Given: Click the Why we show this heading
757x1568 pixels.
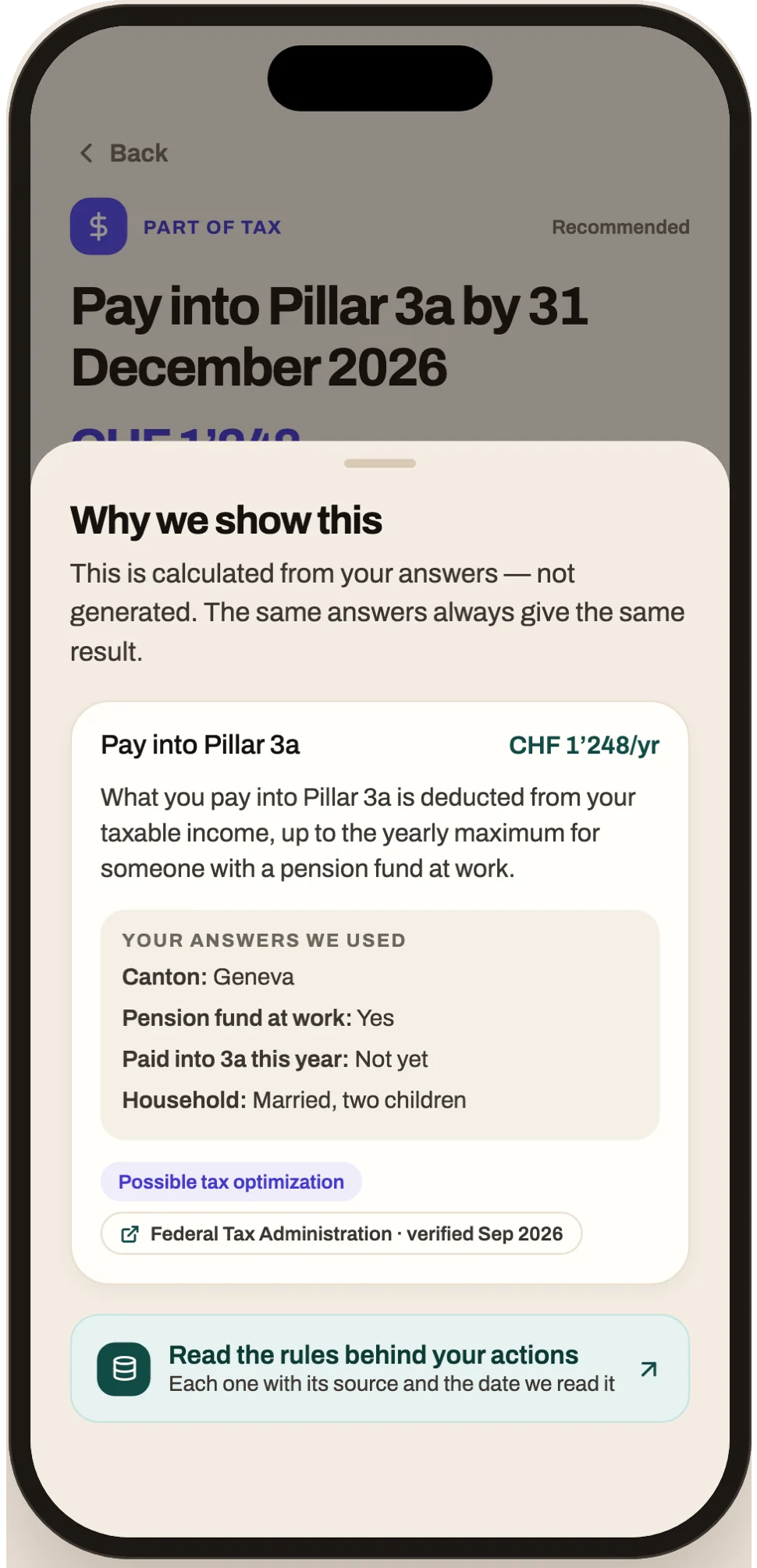Looking at the screenshot, I should pos(226,520).
